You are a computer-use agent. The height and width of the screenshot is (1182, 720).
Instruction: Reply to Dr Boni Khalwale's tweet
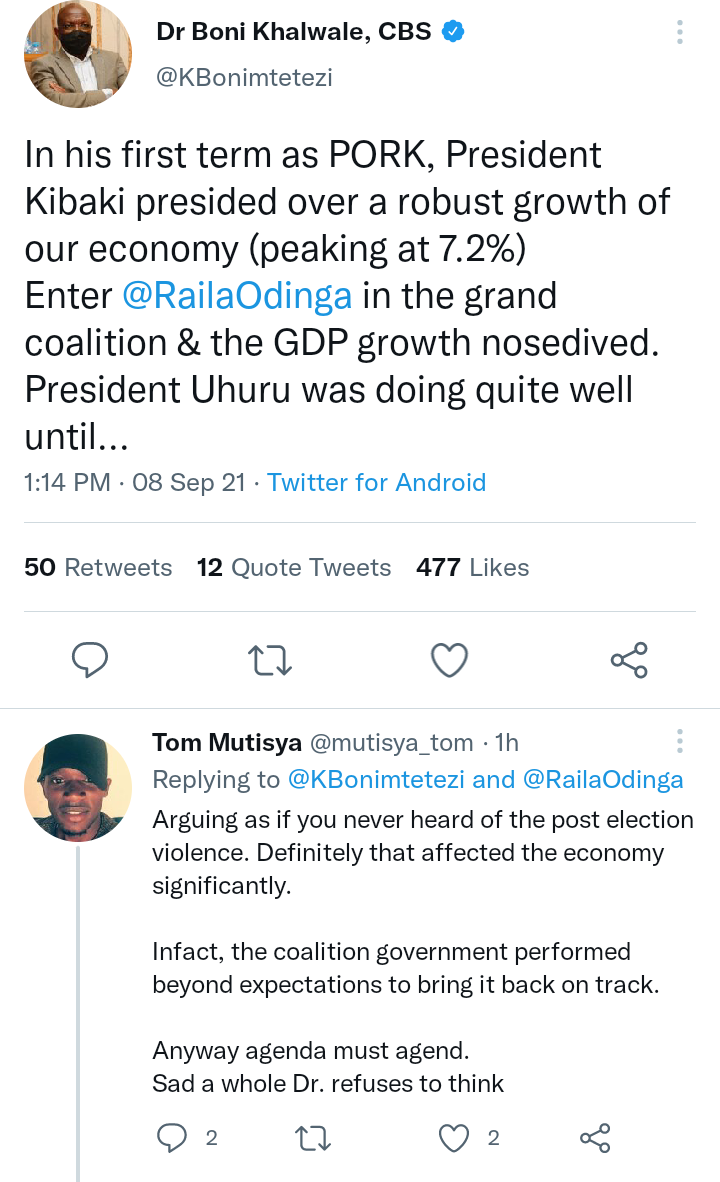click(90, 660)
